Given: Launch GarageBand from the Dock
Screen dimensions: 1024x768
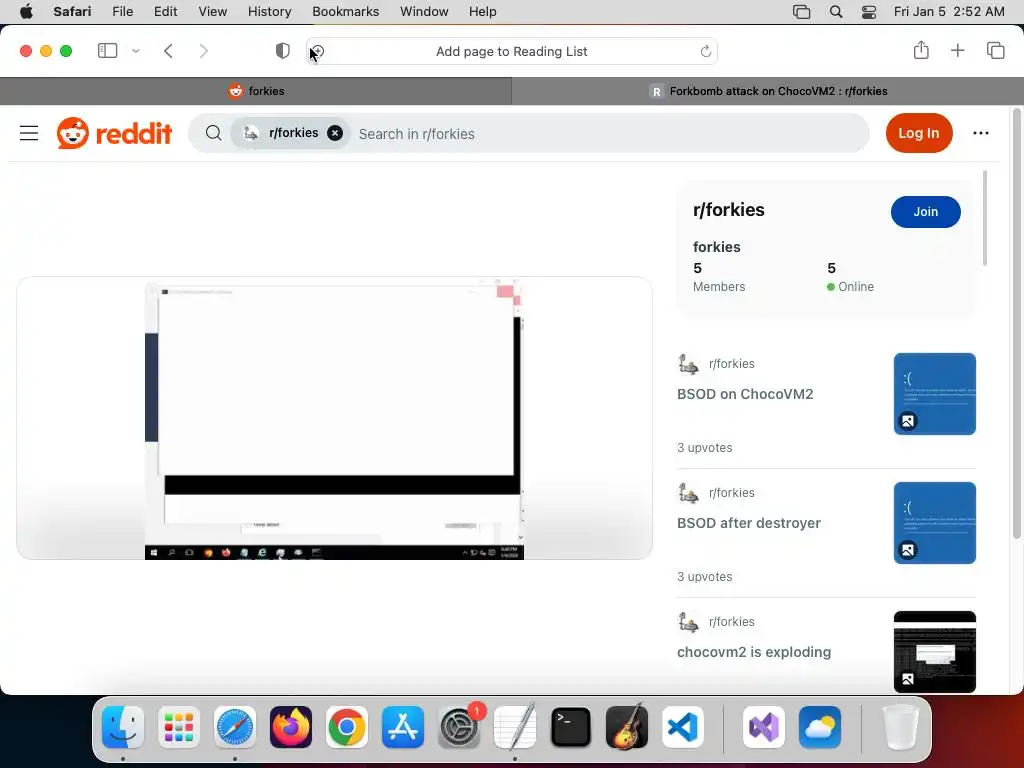Looking at the screenshot, I should (627, 727).
